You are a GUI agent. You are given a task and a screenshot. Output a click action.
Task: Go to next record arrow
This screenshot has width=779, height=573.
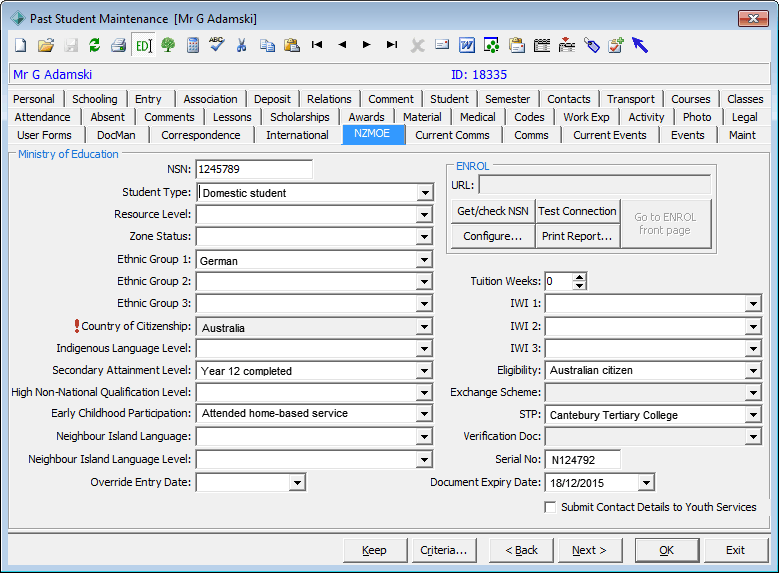point(367,45)
